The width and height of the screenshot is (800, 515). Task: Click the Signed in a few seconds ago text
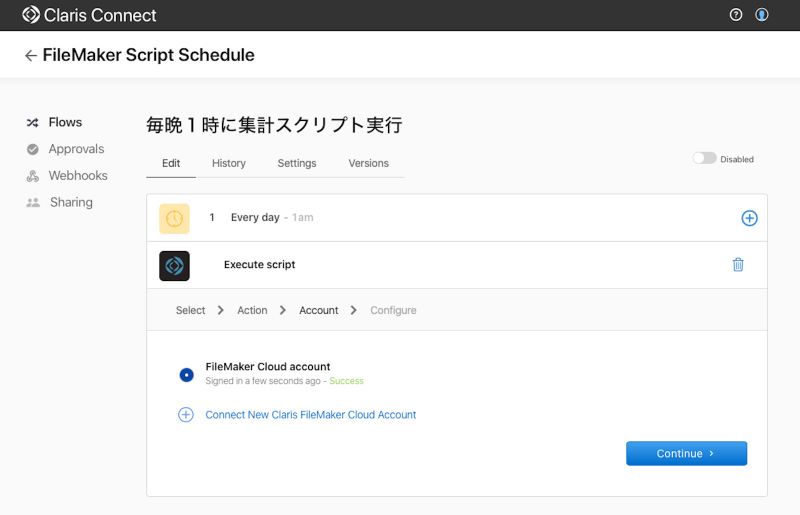point(263,381)
